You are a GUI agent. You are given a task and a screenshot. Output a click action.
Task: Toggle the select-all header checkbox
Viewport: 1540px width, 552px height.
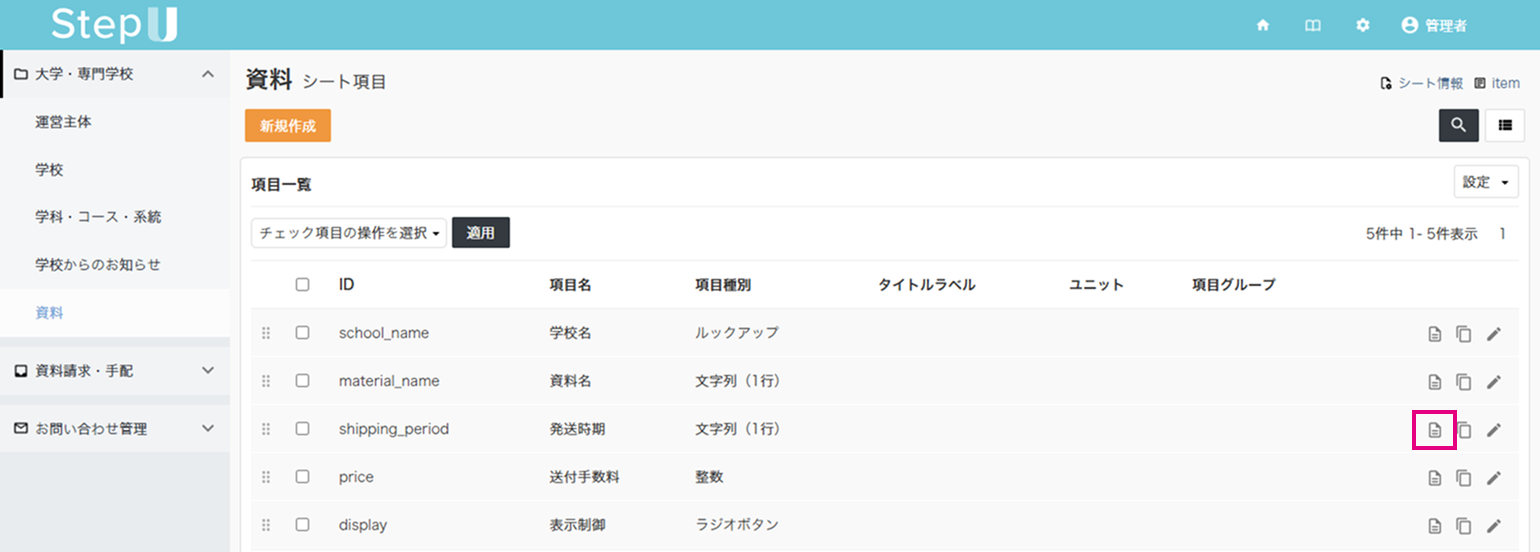click(302, 285)
